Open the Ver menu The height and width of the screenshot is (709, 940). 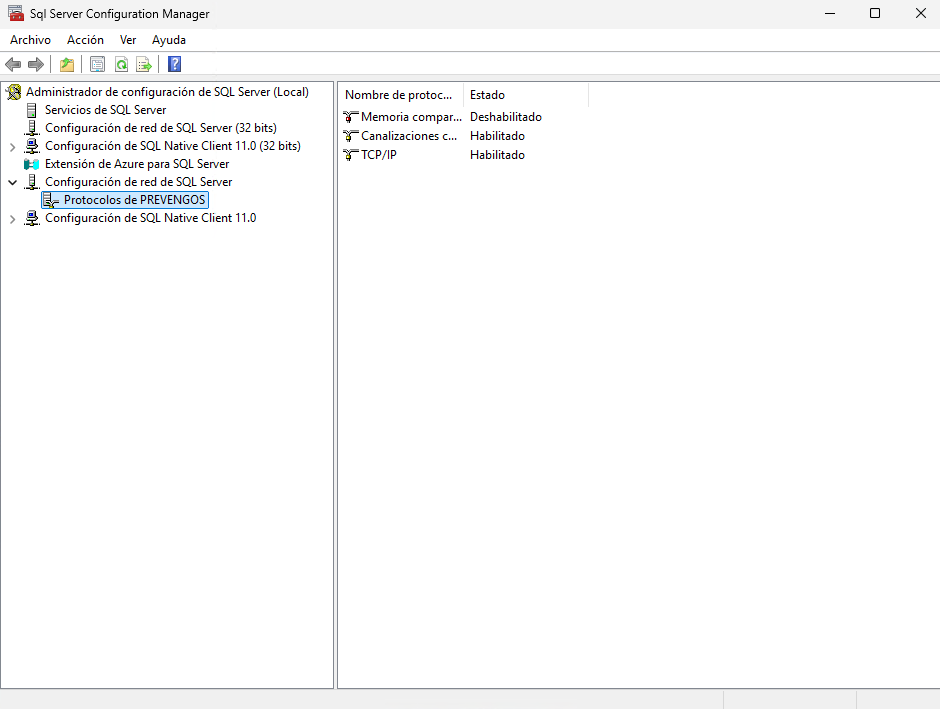[128, 40]
